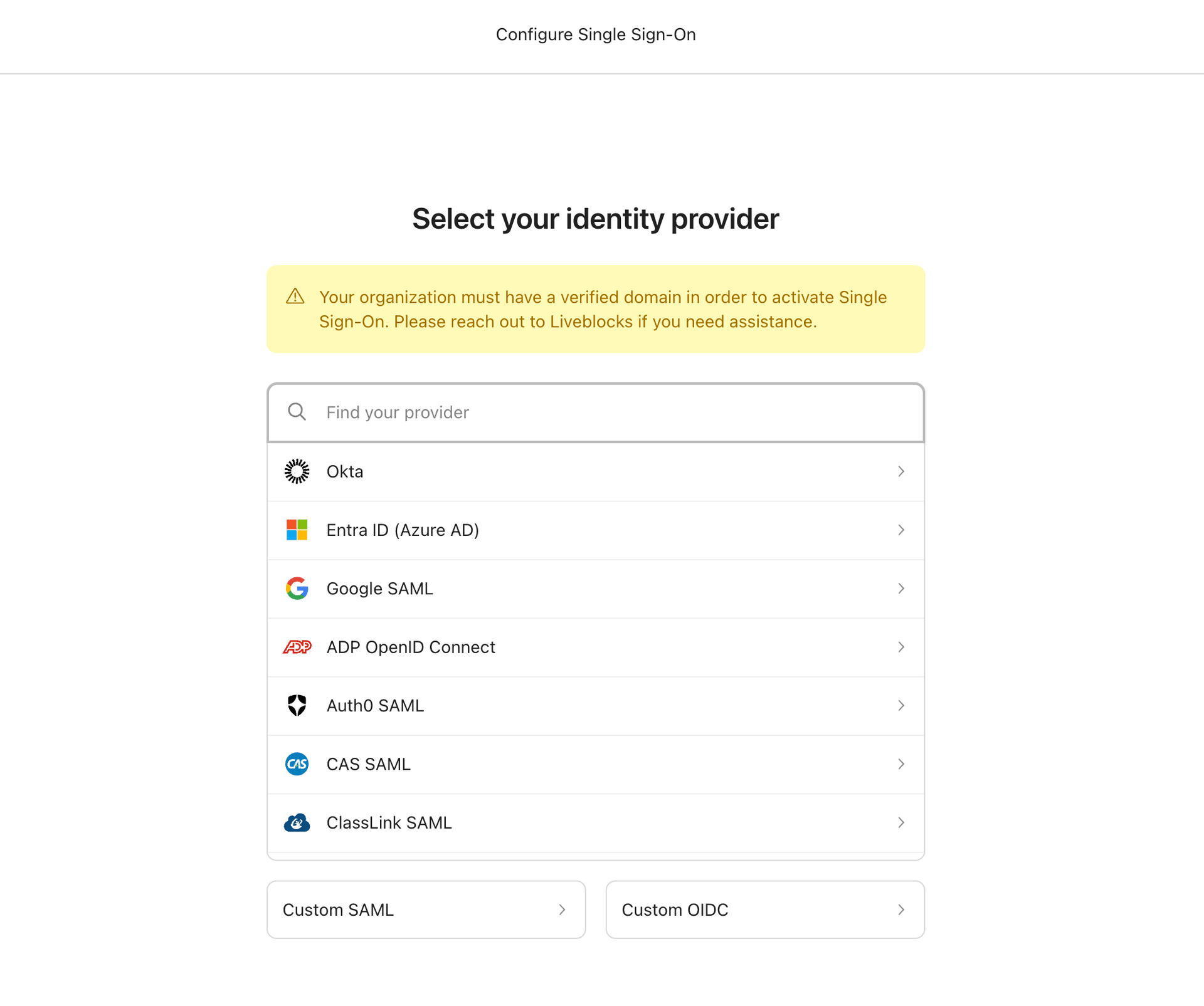Viewport: 1204px width, 1006px height.
Task: Expand the Entra ID (Azure AD) option
Action: [x=902, y=530]
